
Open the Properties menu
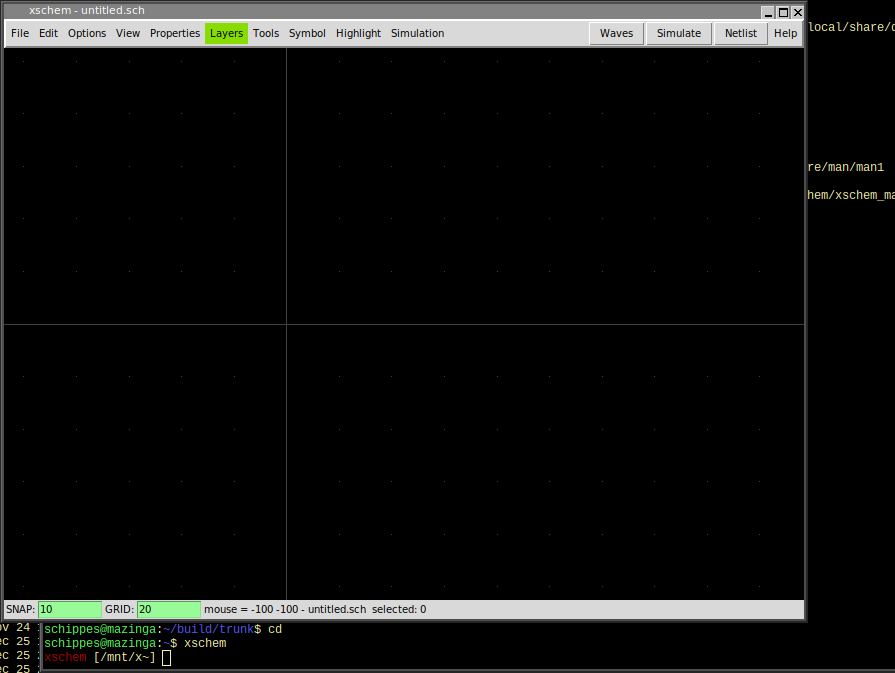coord(175,33)
